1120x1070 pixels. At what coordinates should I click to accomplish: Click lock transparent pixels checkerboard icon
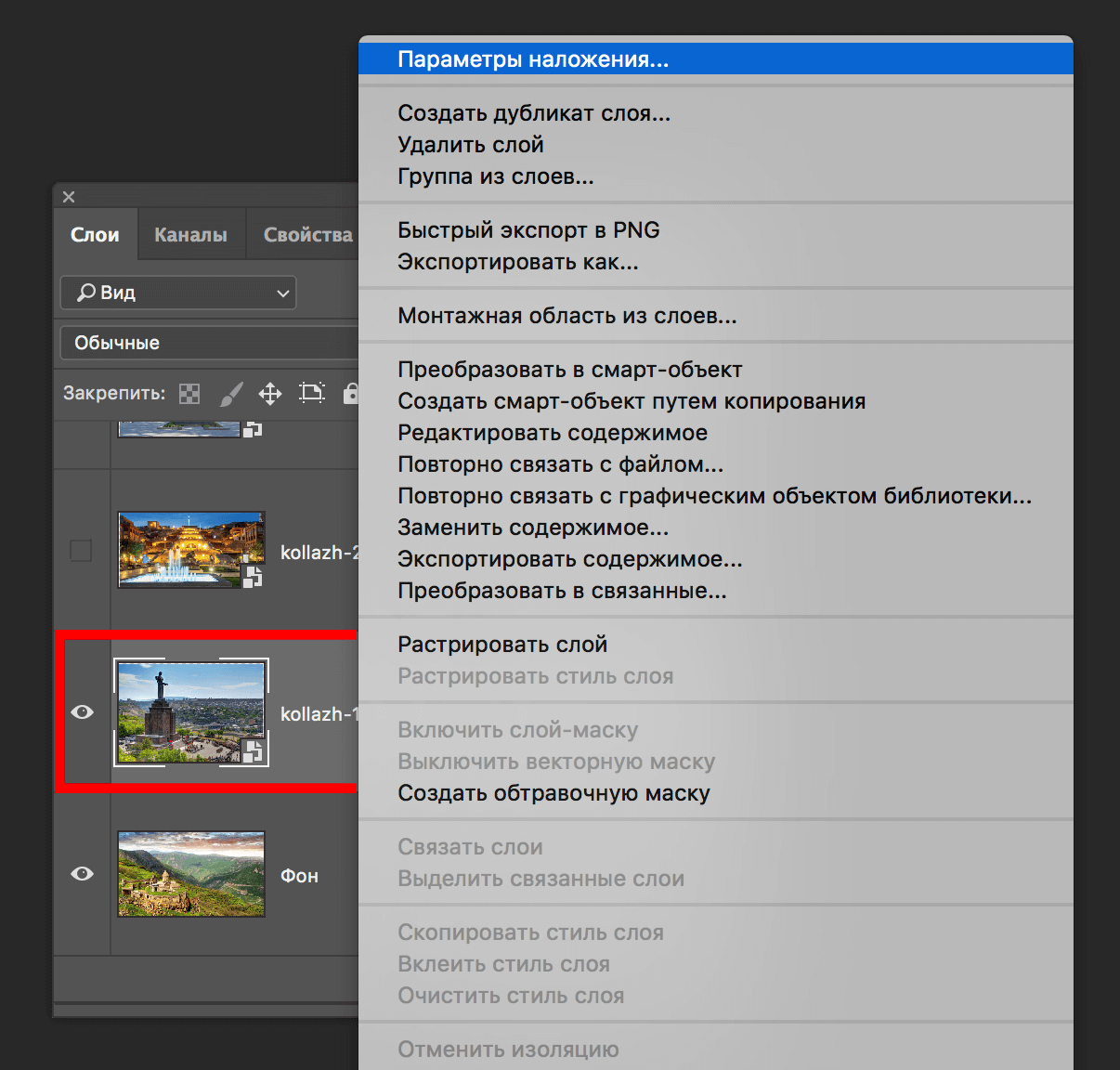point(189,394)
